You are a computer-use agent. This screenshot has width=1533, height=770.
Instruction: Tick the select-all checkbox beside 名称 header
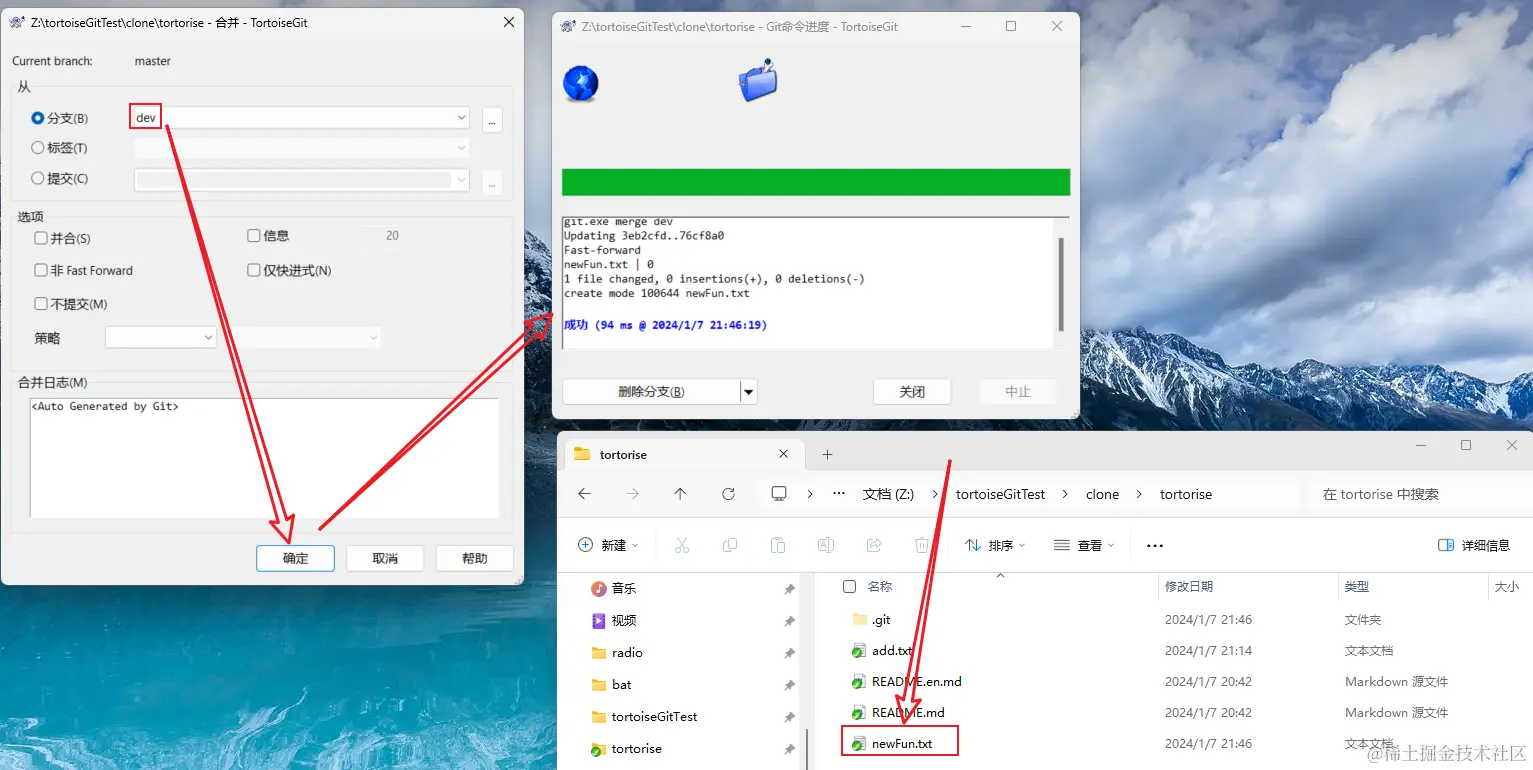click(x=849, y=586)
